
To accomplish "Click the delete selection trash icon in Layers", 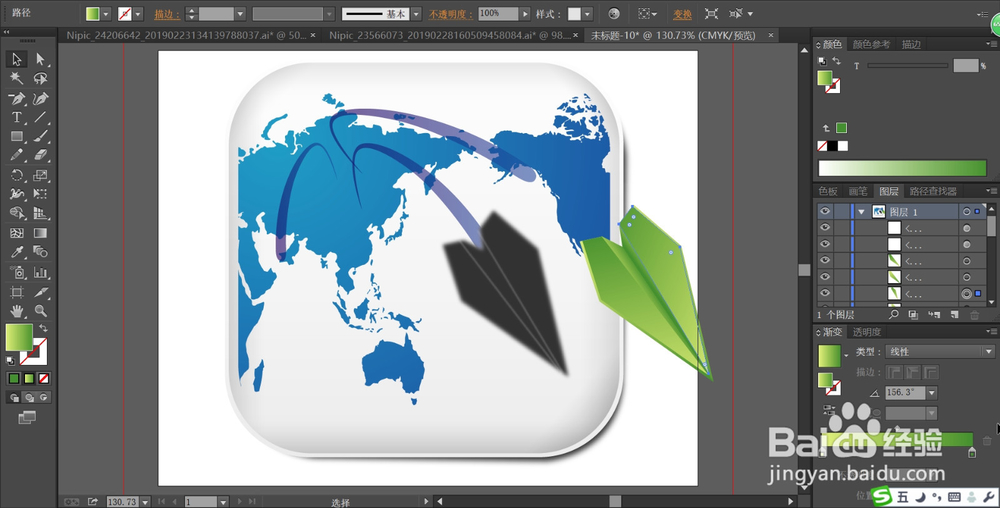I will click(x=974, y=315).
